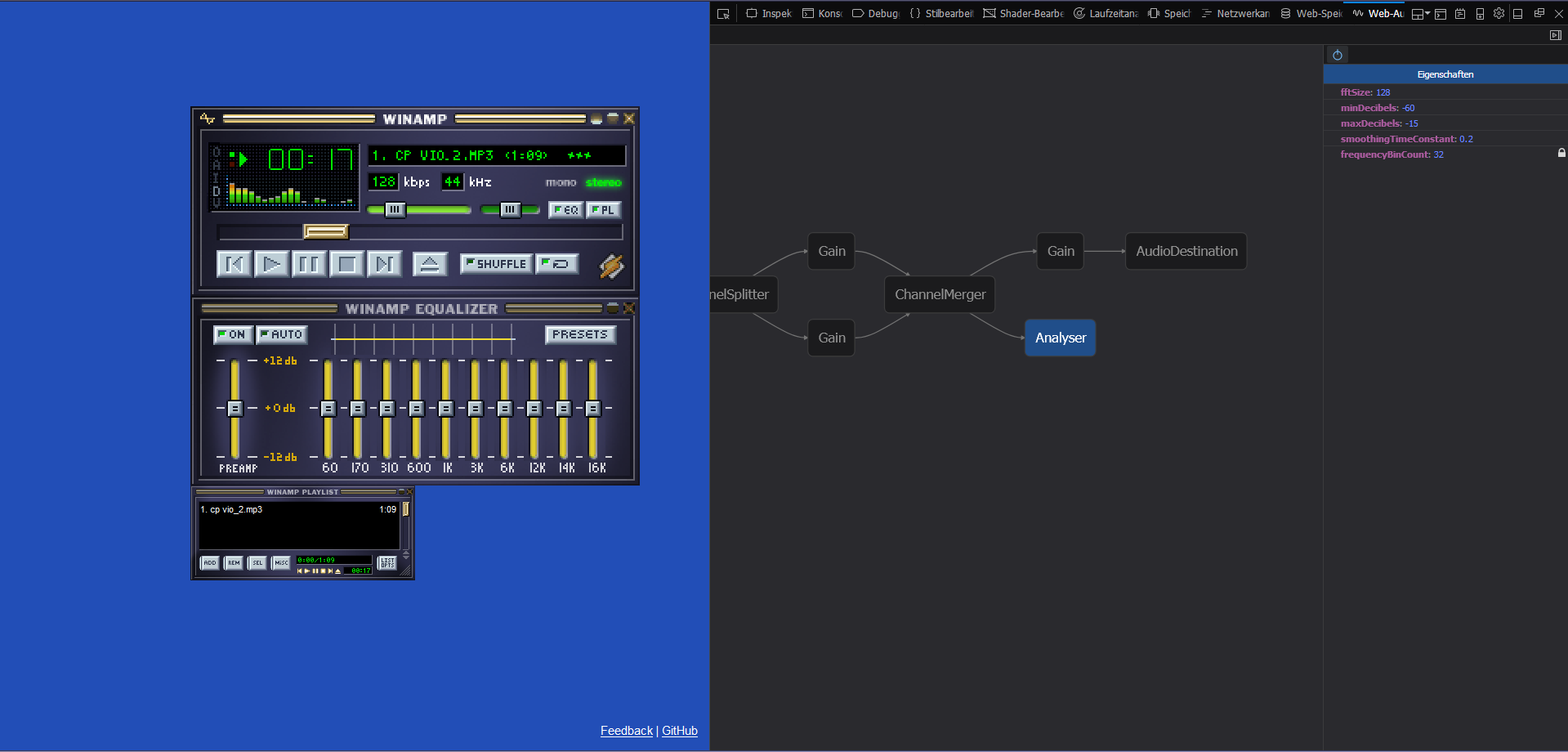Open playlist ADD menu
1568x752 pixels.
(x=210, y=562)
